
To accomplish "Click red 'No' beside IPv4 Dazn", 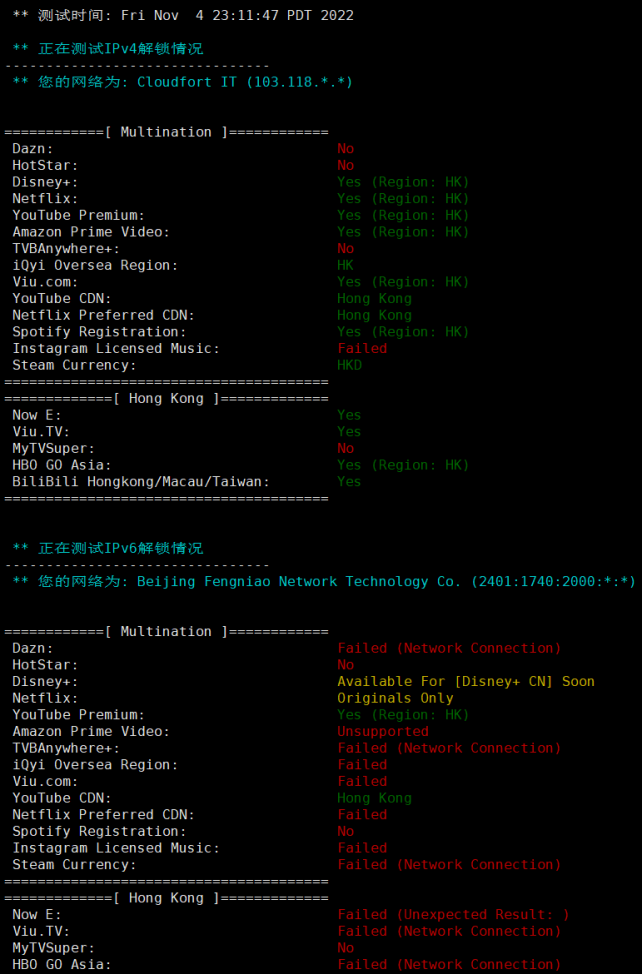I will (x=345, y=148).
